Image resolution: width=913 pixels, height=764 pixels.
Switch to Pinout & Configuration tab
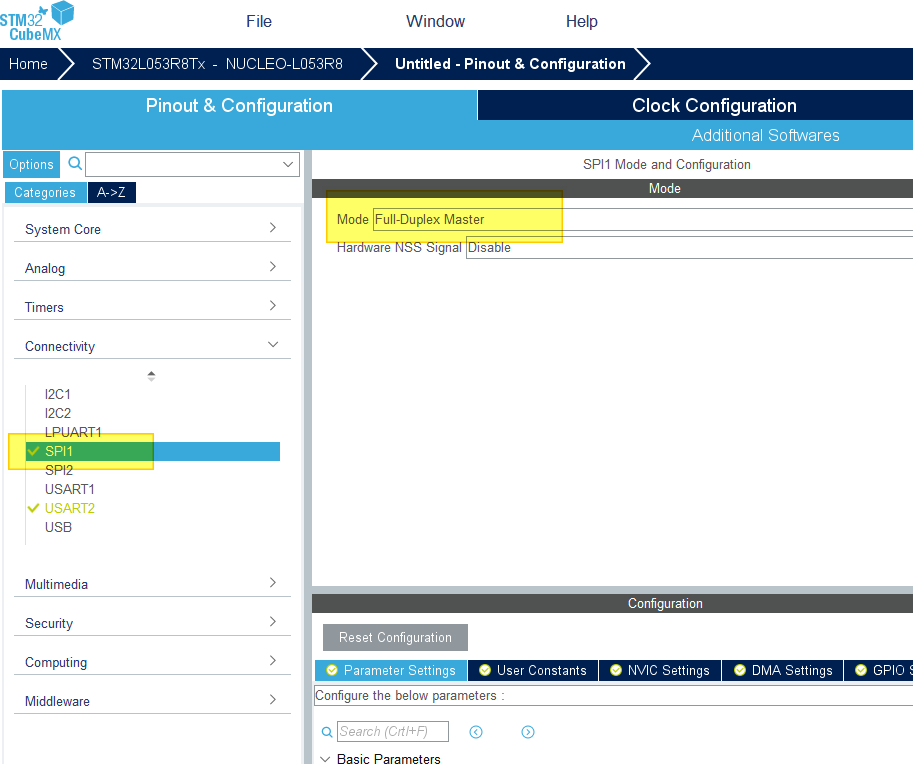coord(239,105)
